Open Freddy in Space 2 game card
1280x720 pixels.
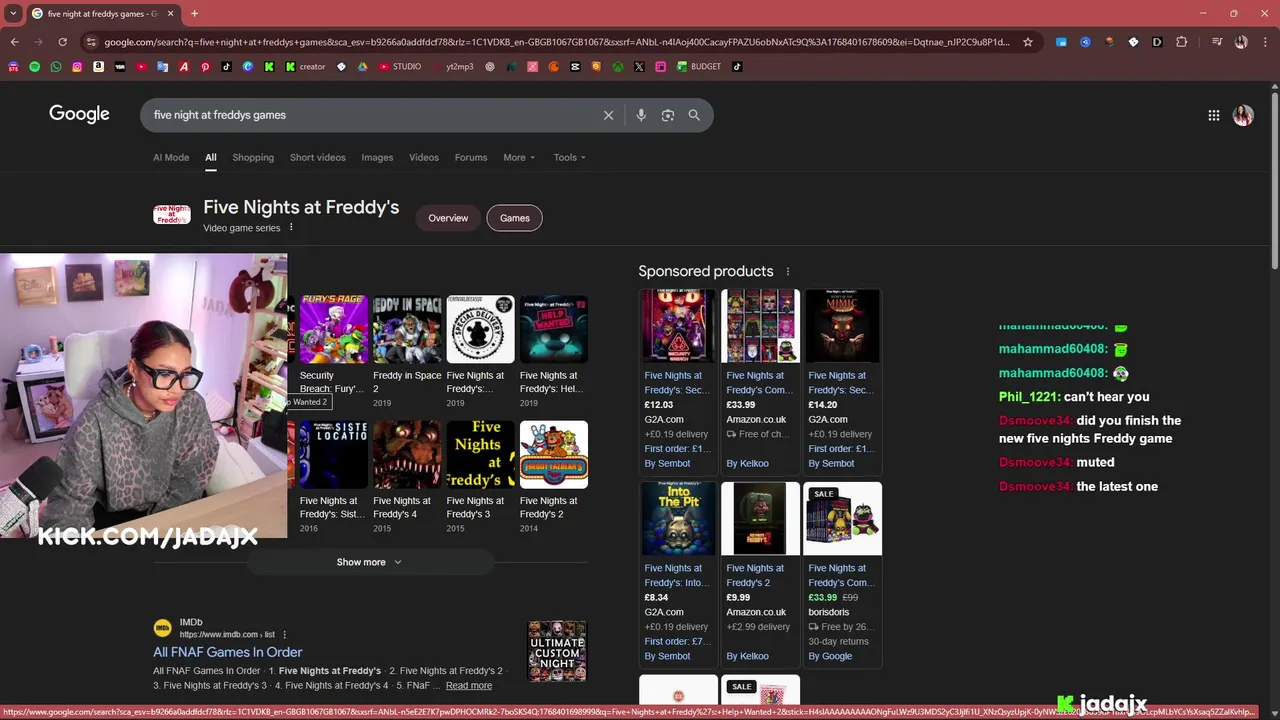(407, 351)
